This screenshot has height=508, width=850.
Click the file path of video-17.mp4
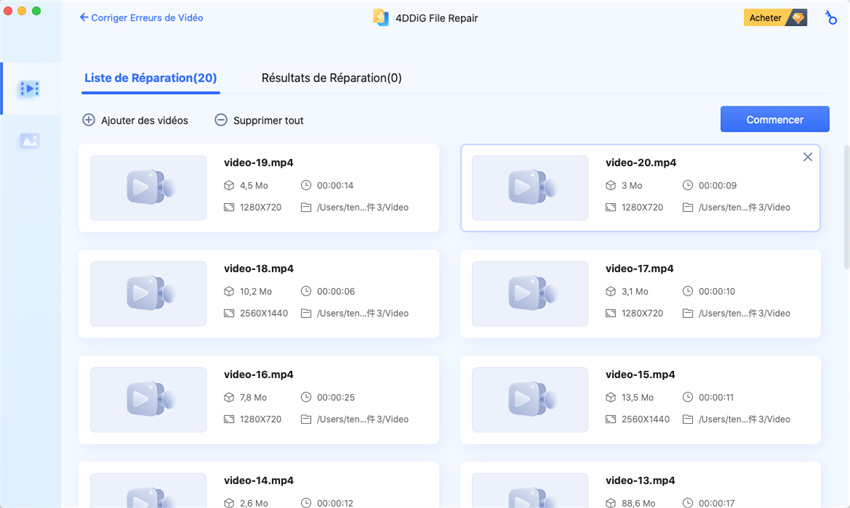744,313
